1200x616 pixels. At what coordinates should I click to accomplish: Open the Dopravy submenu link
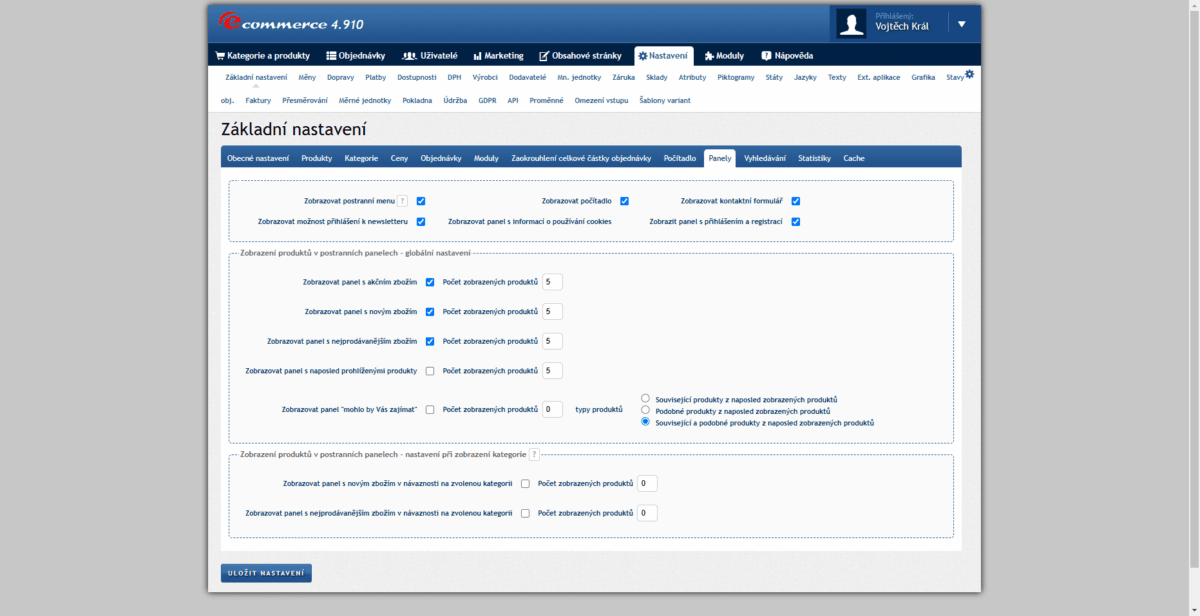(x=340, y=77)
